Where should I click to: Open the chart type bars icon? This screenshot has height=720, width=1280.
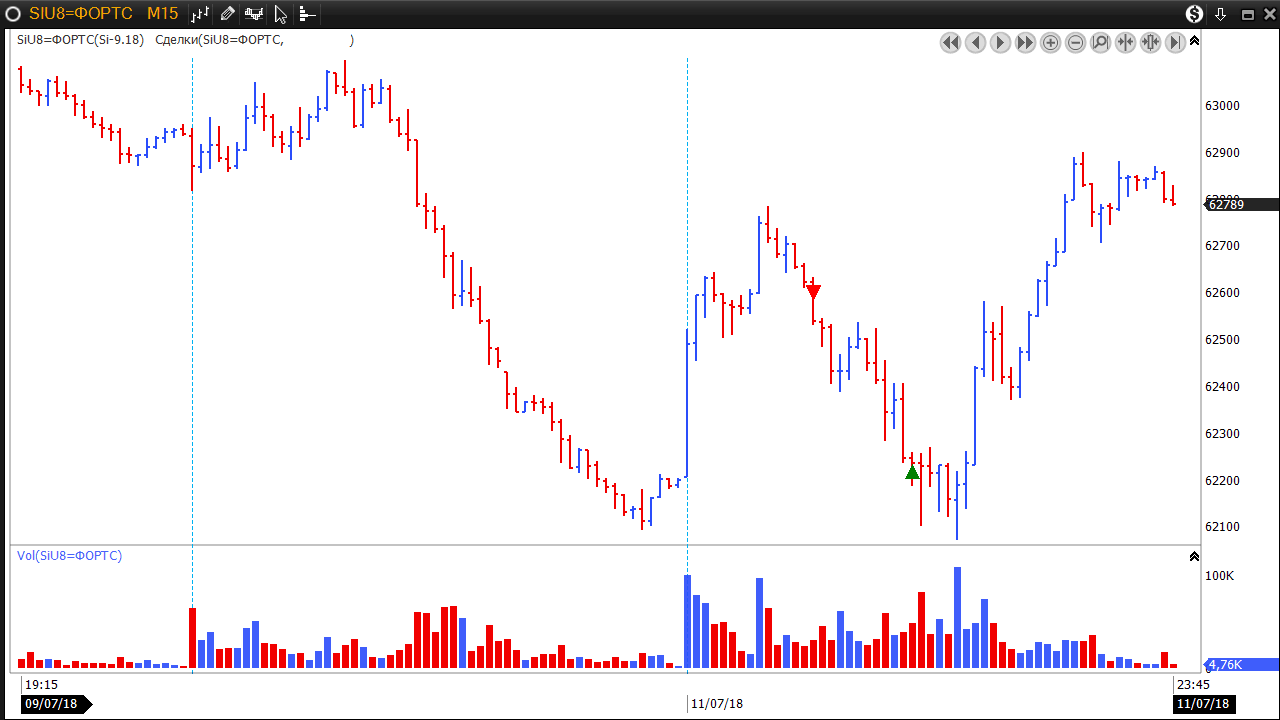click(201, 14)
